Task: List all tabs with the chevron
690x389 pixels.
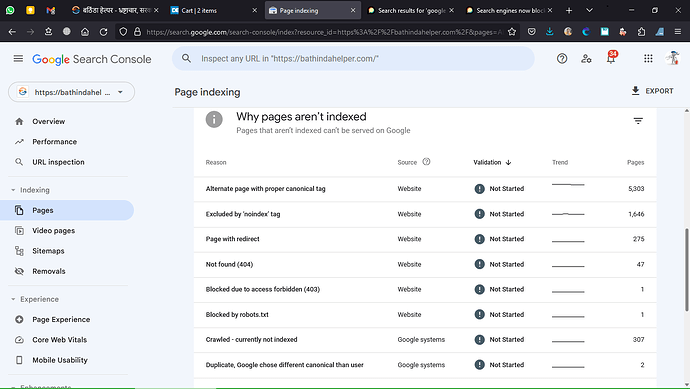Action: (589, 10)
